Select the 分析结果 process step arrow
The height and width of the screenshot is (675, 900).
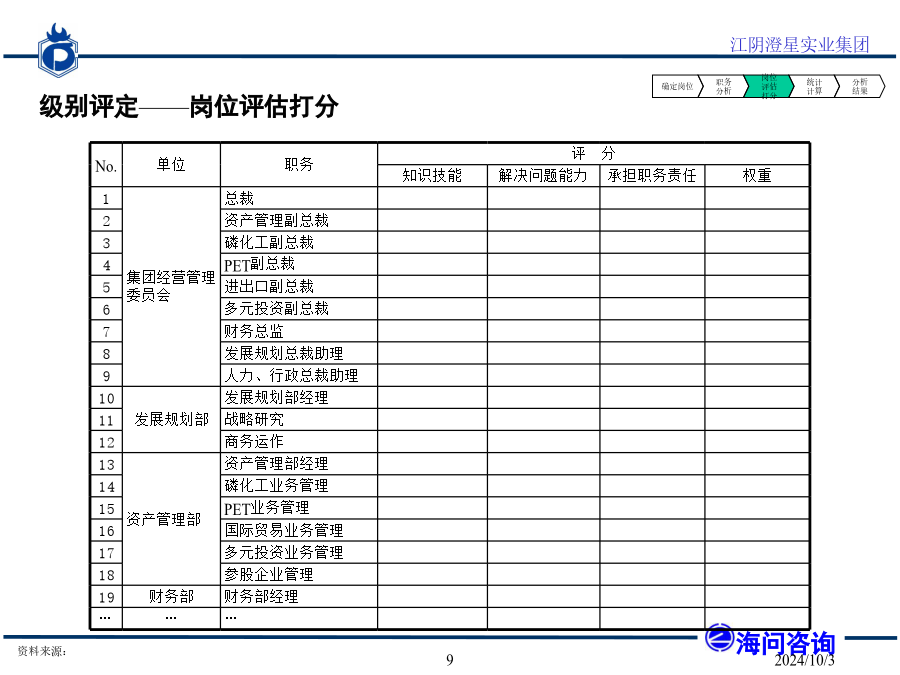point(859,87)
